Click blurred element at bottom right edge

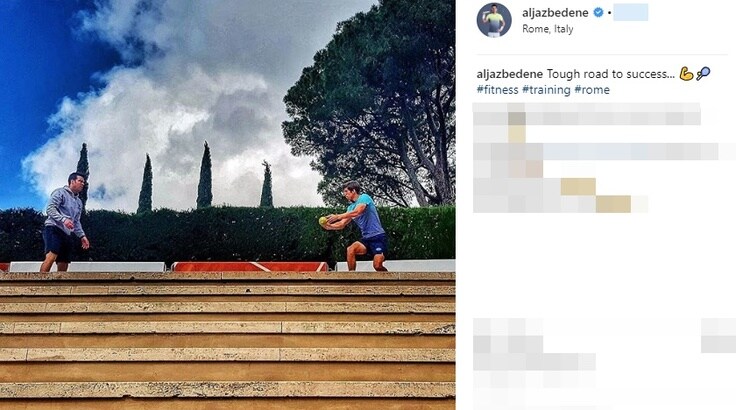click(718, 336)
